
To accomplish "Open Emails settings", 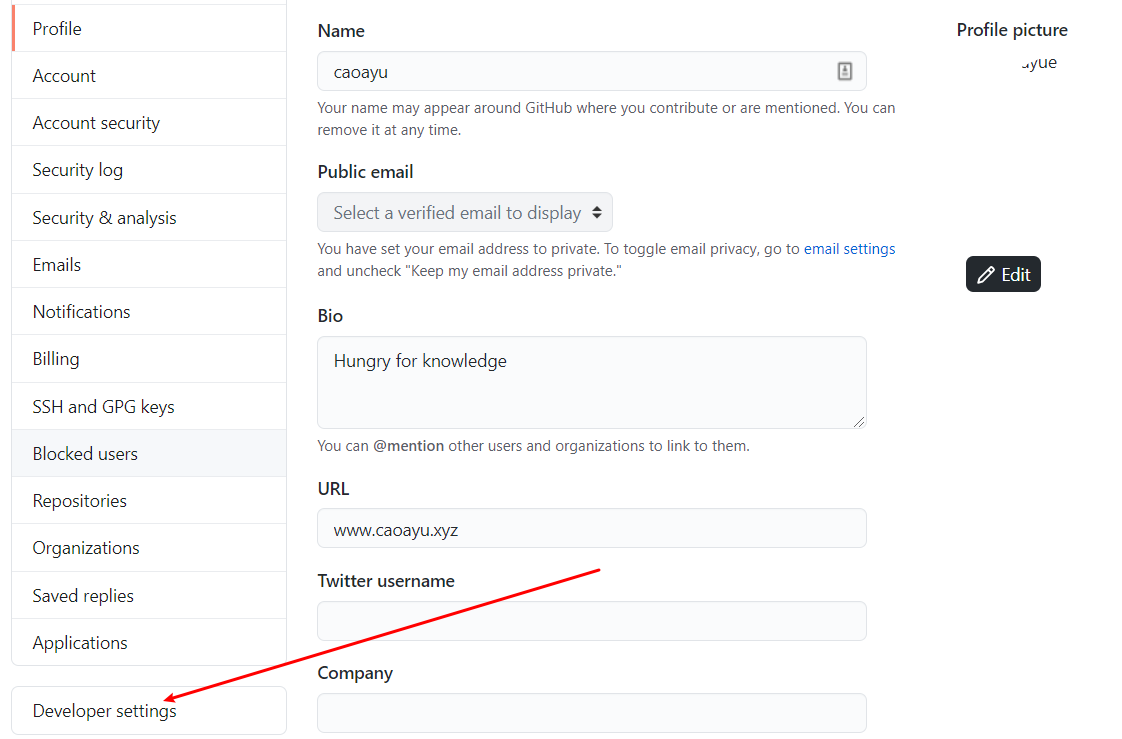I will click(57, 265).
